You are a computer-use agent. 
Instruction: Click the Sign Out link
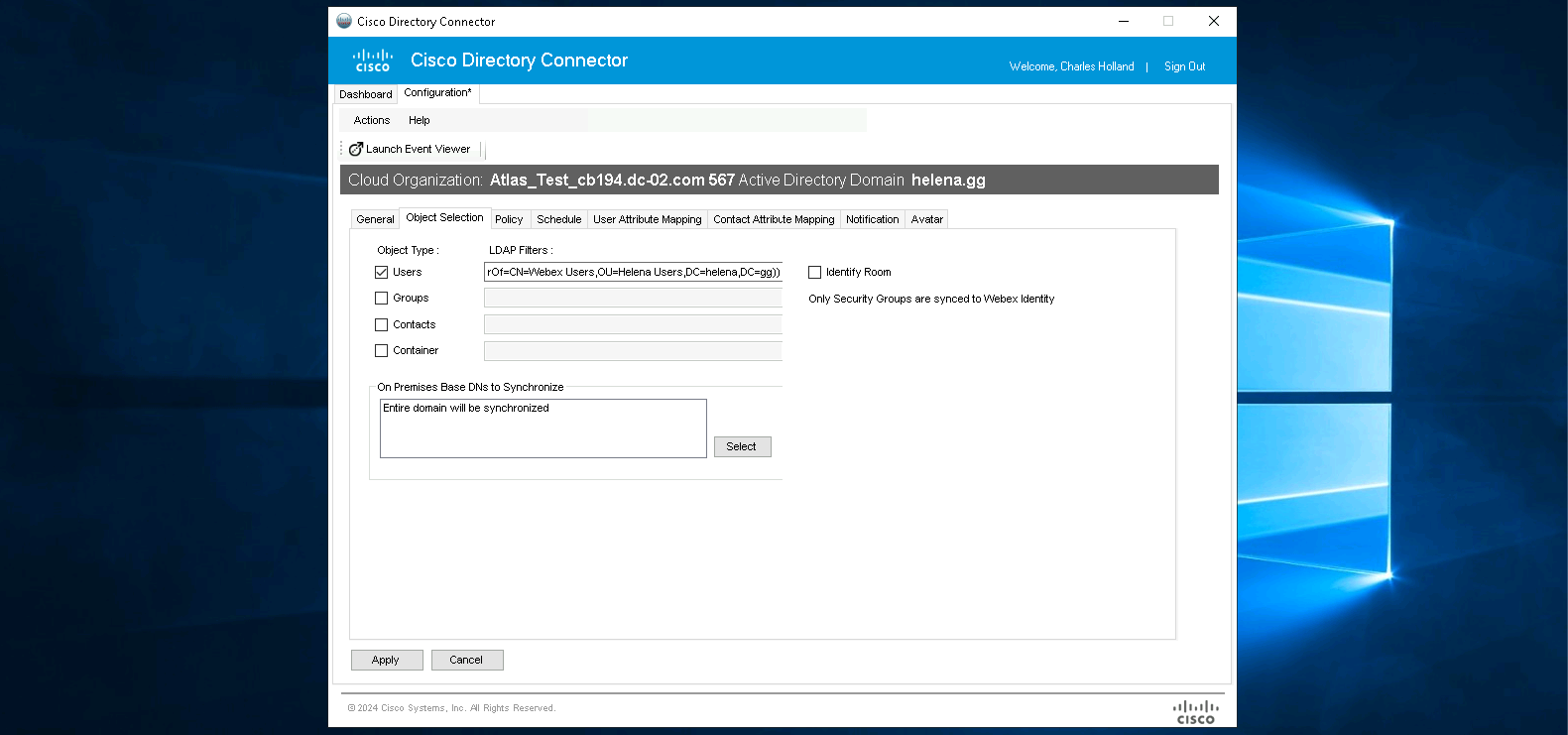coord(1184,66)
